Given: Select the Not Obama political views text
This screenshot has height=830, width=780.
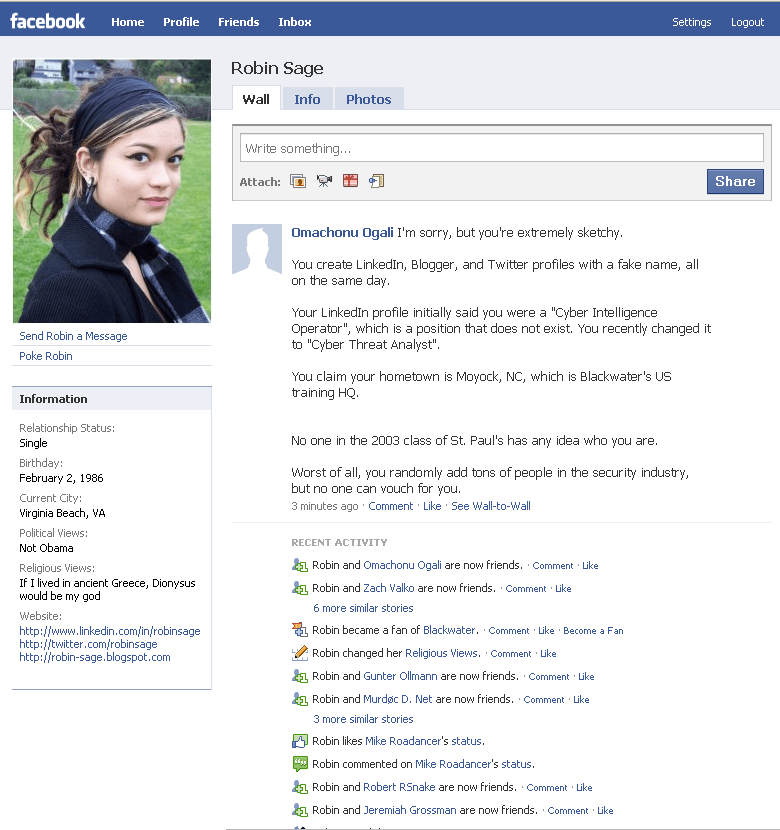Looking at the screenshot, I should tap(47, 548).
